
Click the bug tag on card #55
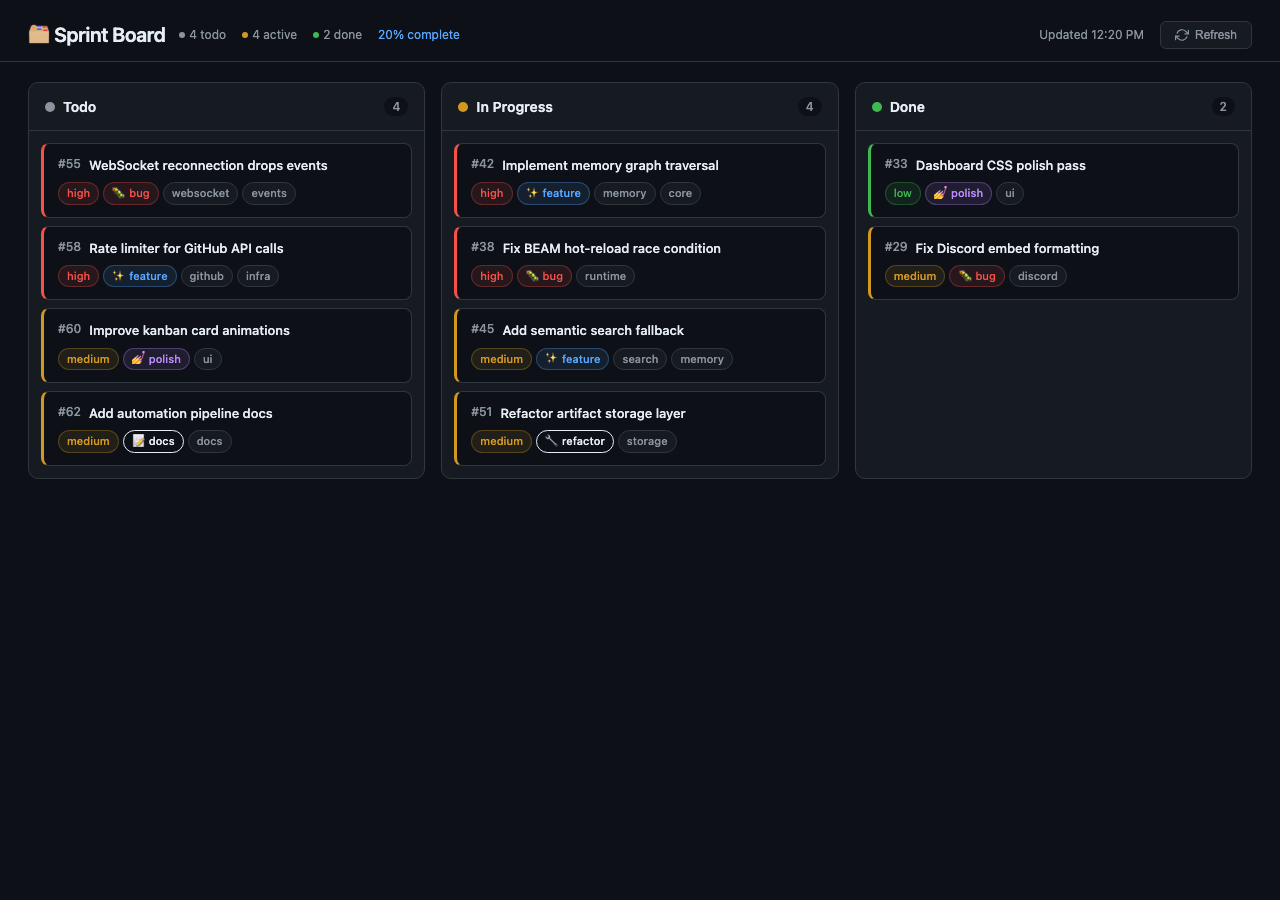pyautogui.click(x=131, y=194)
